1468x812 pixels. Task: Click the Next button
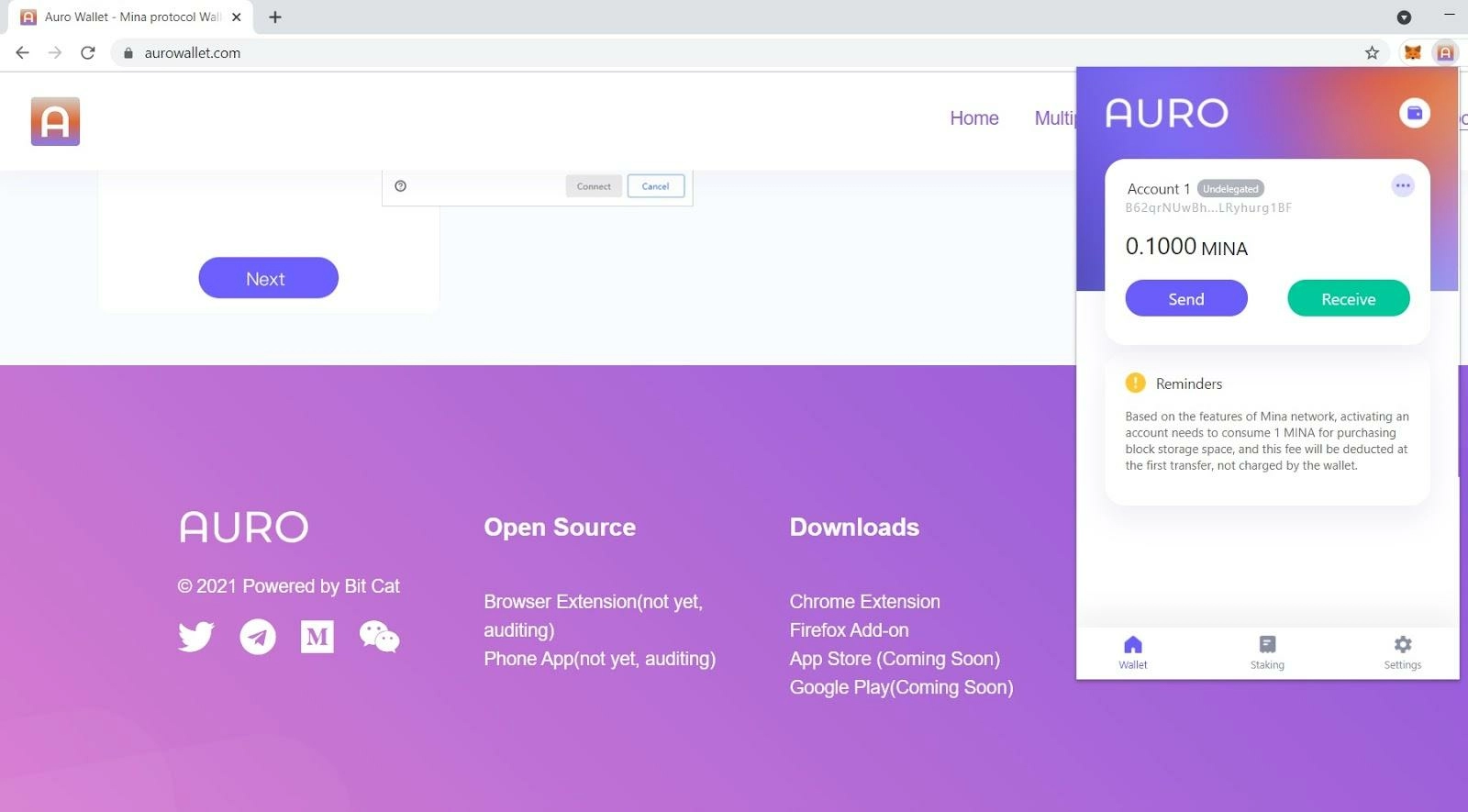[268, 278]
